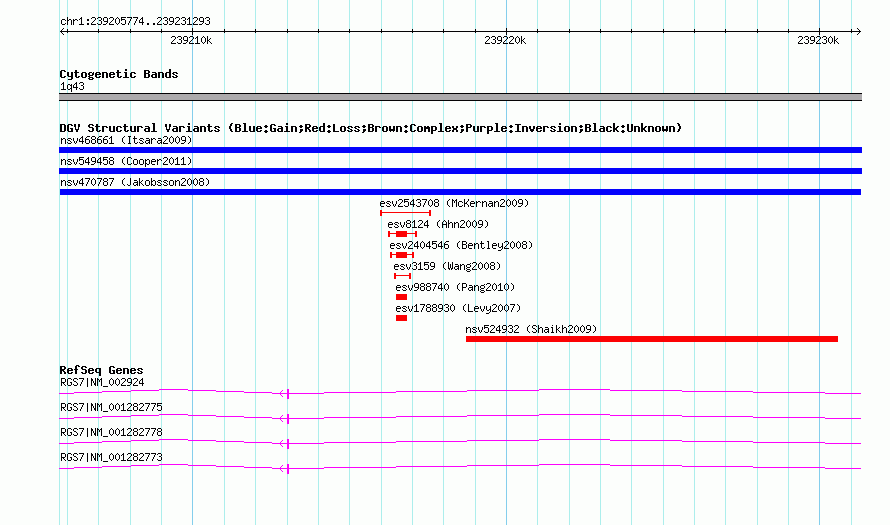Click the 1q43 band label
Screen dimensions: 890x525
click(x=72, y=86)
